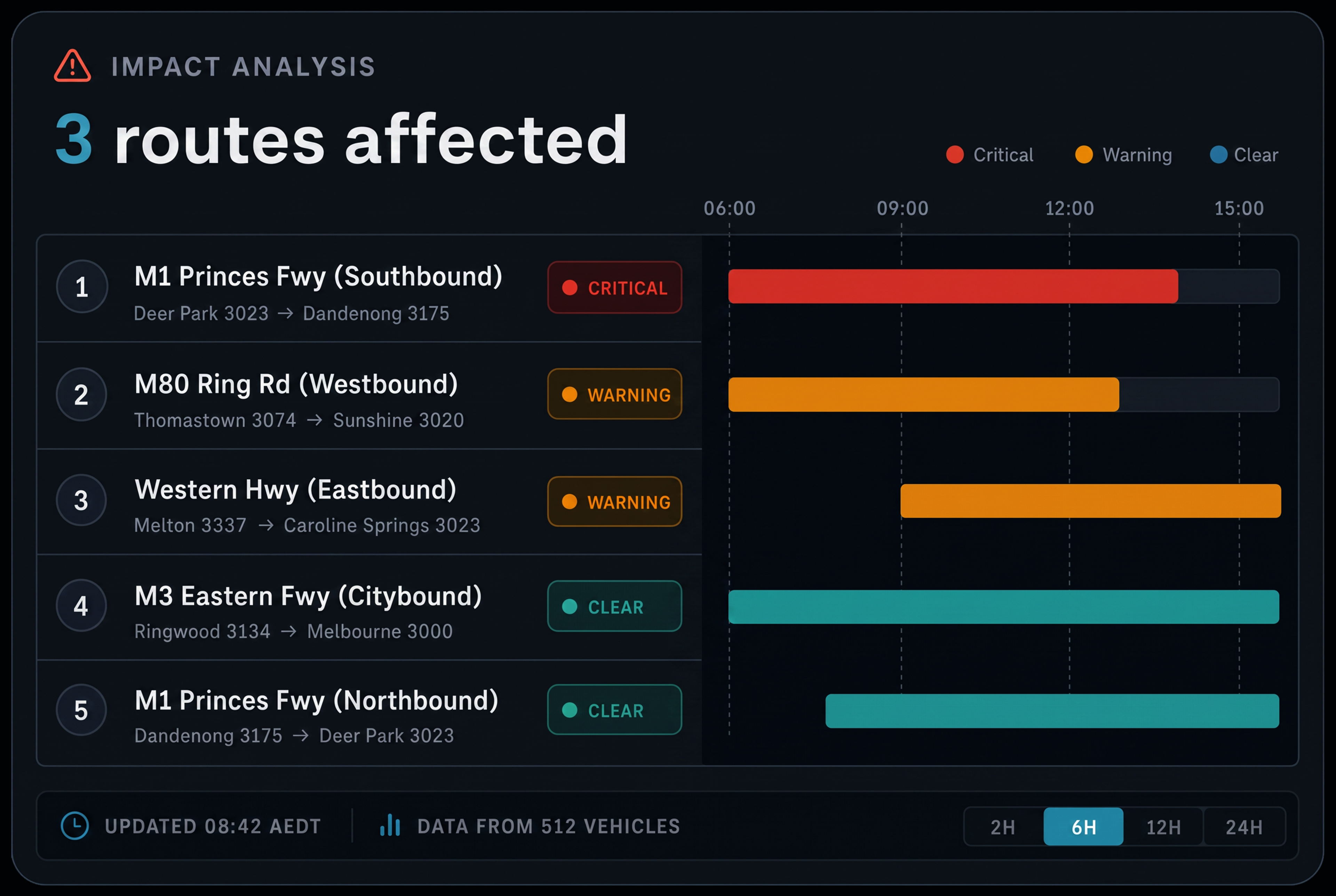Select route number 2 circle badge

pyautogui.click(x=81, y=394)
